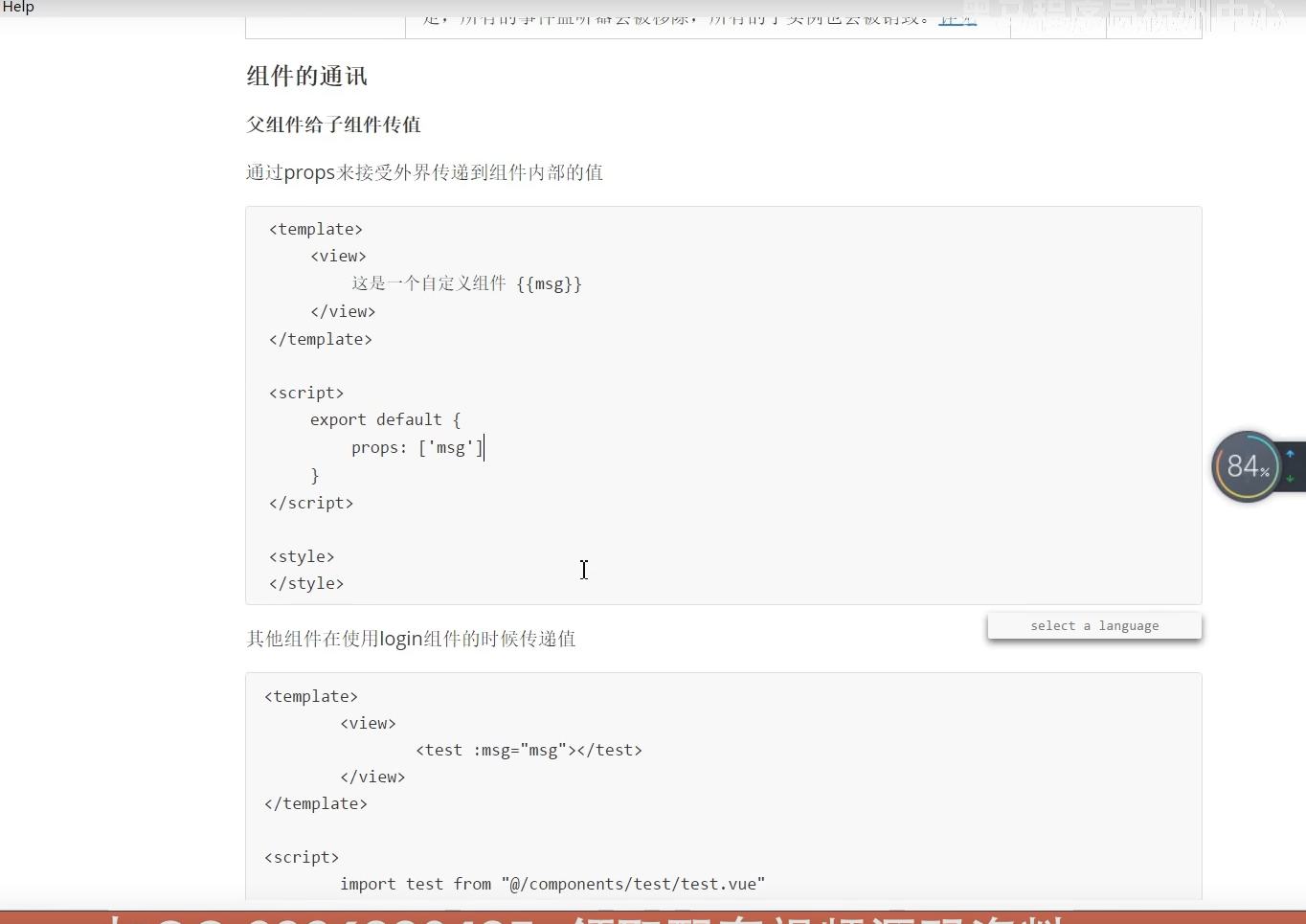Click the code line "props: ['msg']"
The width and height of the screenshot is (1306, 924).
point(417,447)
